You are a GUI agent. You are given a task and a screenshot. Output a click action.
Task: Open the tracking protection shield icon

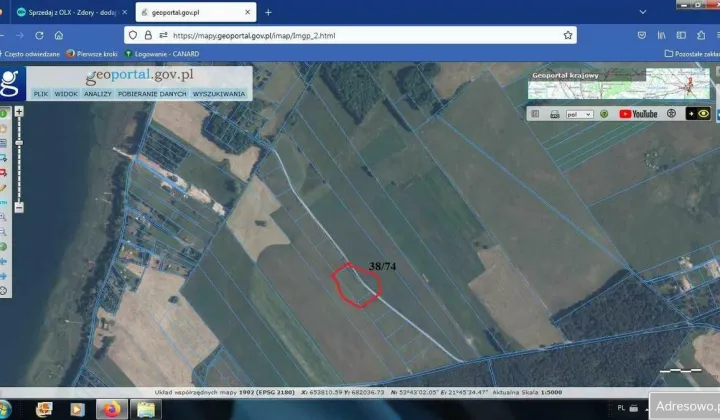click(133, 35)
